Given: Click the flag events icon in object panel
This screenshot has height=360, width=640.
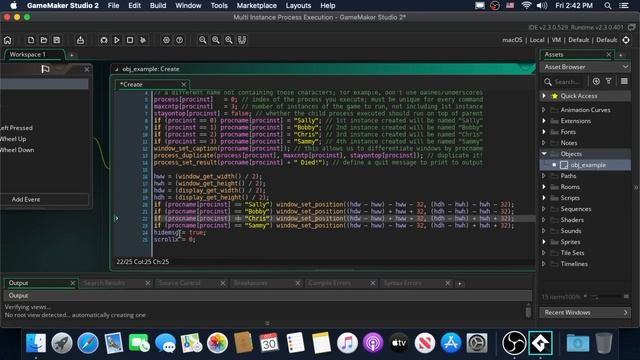Looking at the screenshot, I should pos(45,69).
